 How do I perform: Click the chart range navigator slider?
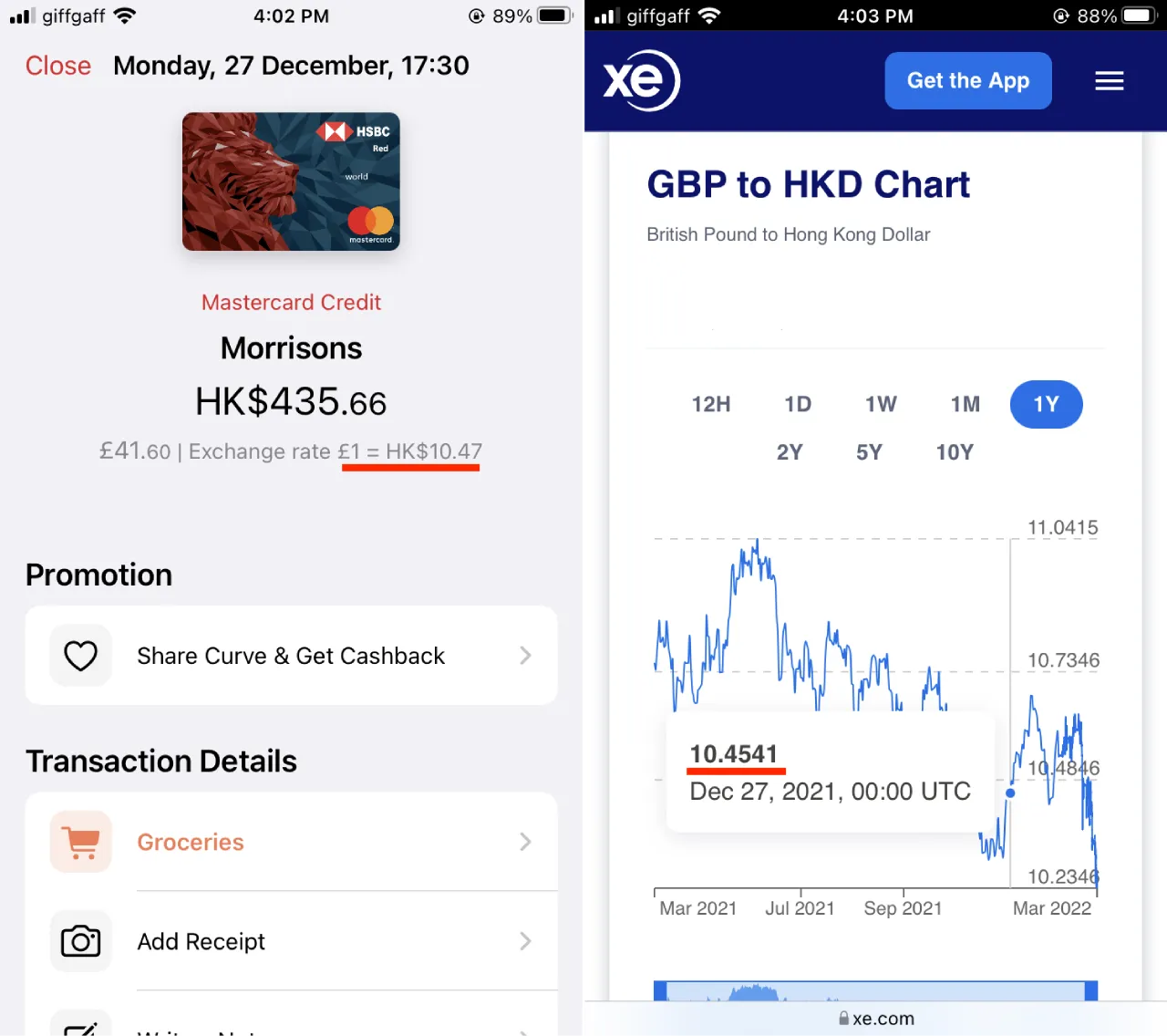coord(875,990)
